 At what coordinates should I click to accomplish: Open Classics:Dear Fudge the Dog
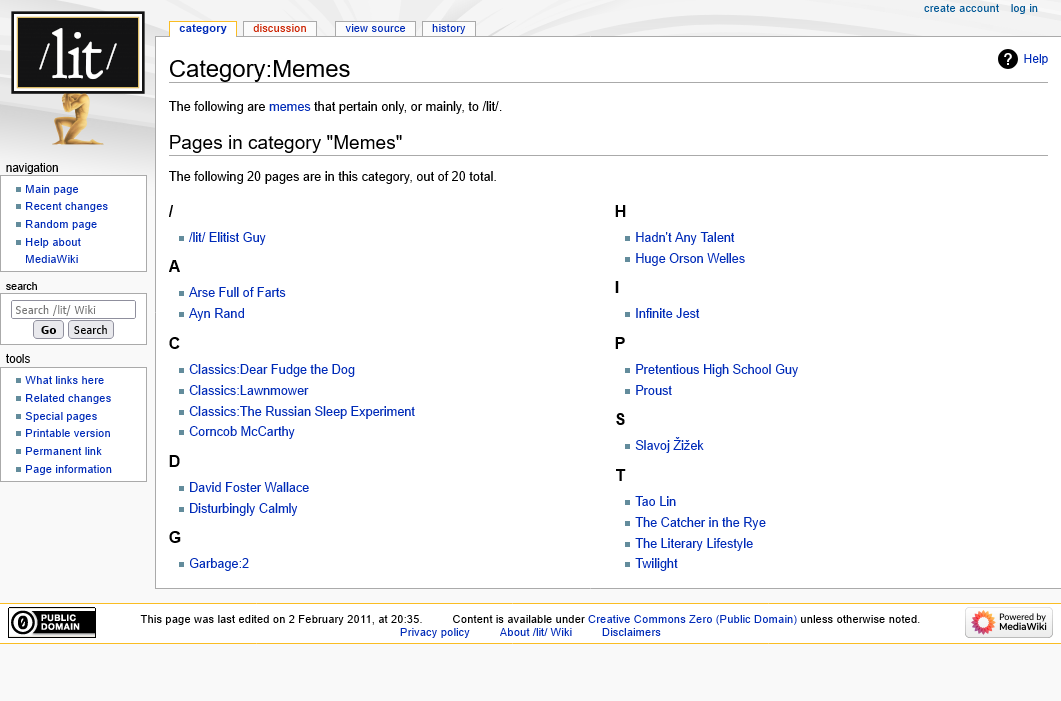point(271,369)
